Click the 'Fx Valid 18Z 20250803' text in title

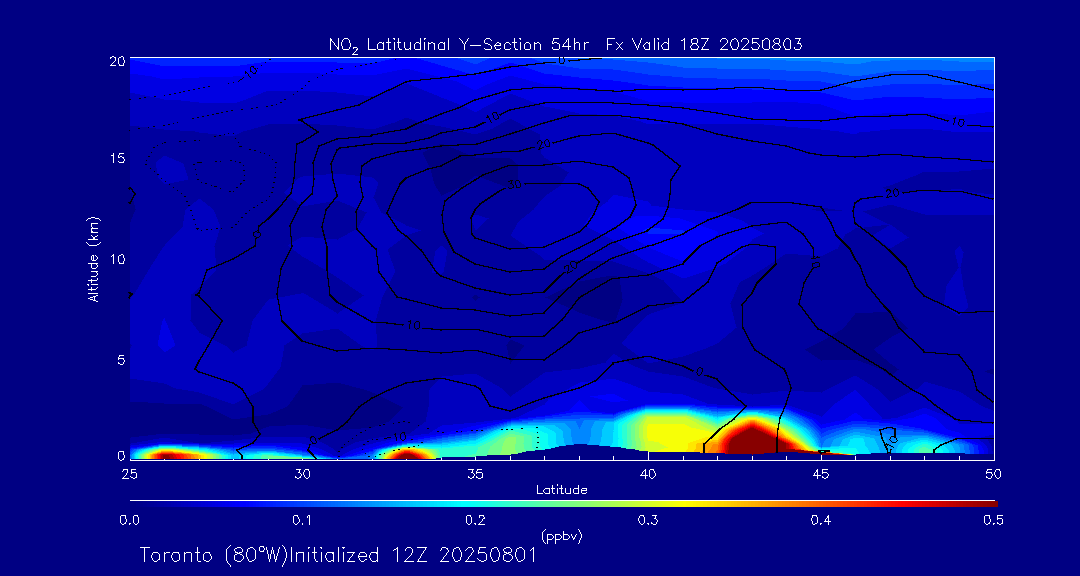(x=704, y=44)
